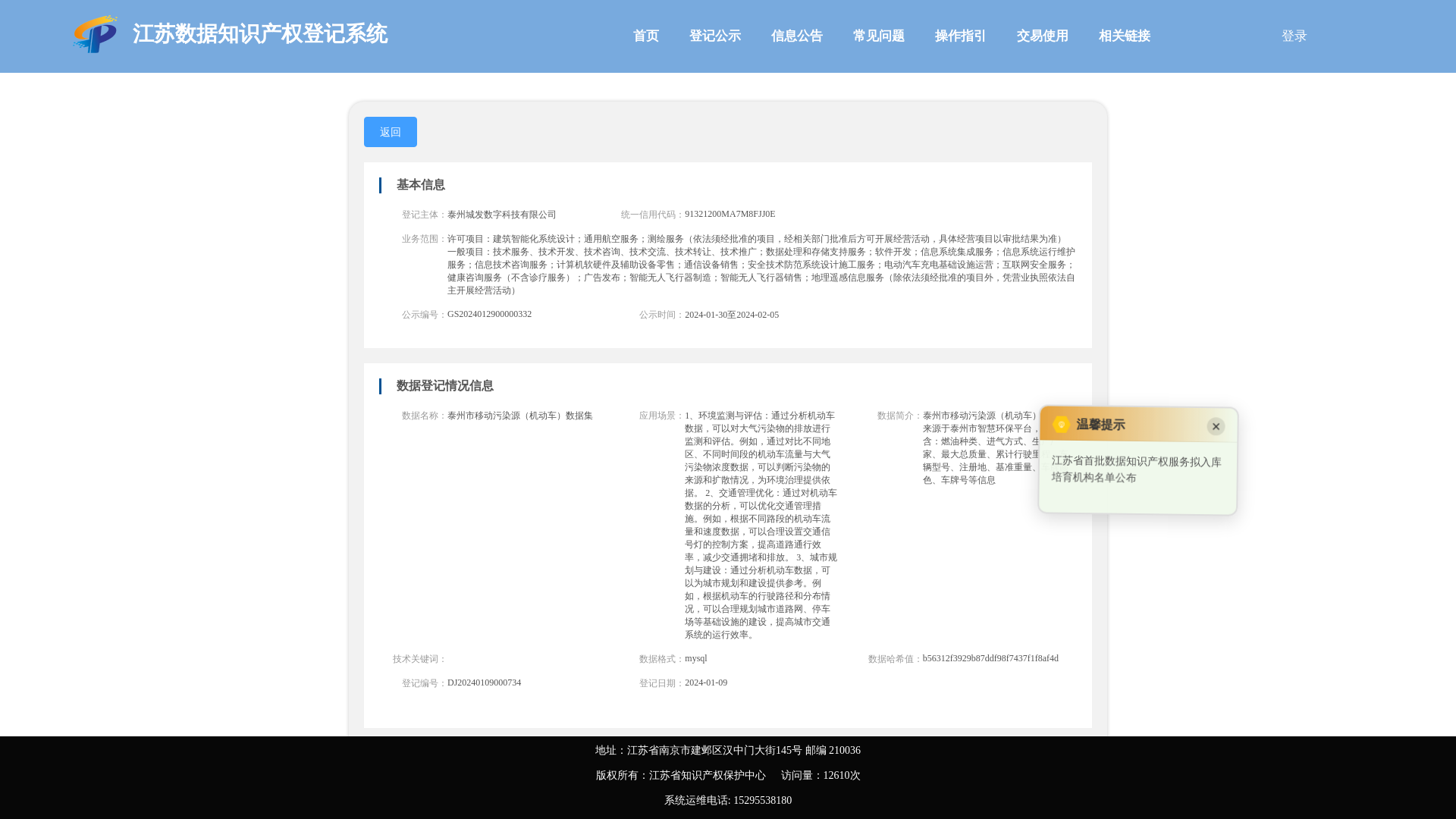Select publicity period 2024-01-30至2024-02-05
This screenshot has width=1456, height=819.
[732, 315]
